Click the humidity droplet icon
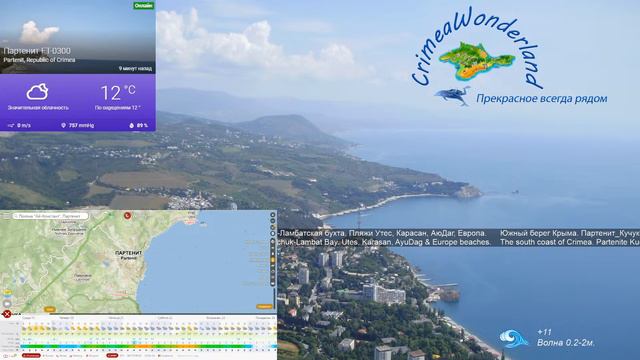The image size is (640, 360). coord(131,125)
